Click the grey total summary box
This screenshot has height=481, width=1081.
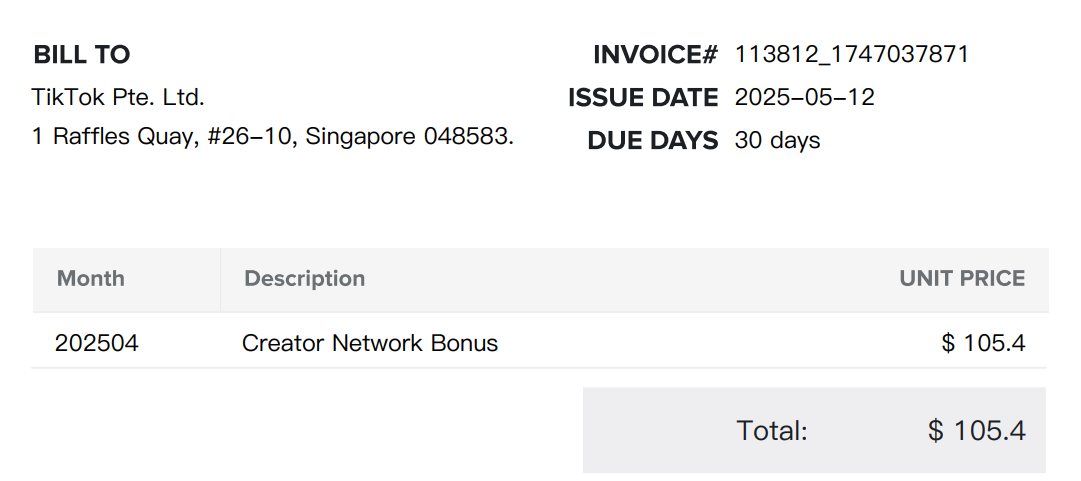(x=814, y=430)
